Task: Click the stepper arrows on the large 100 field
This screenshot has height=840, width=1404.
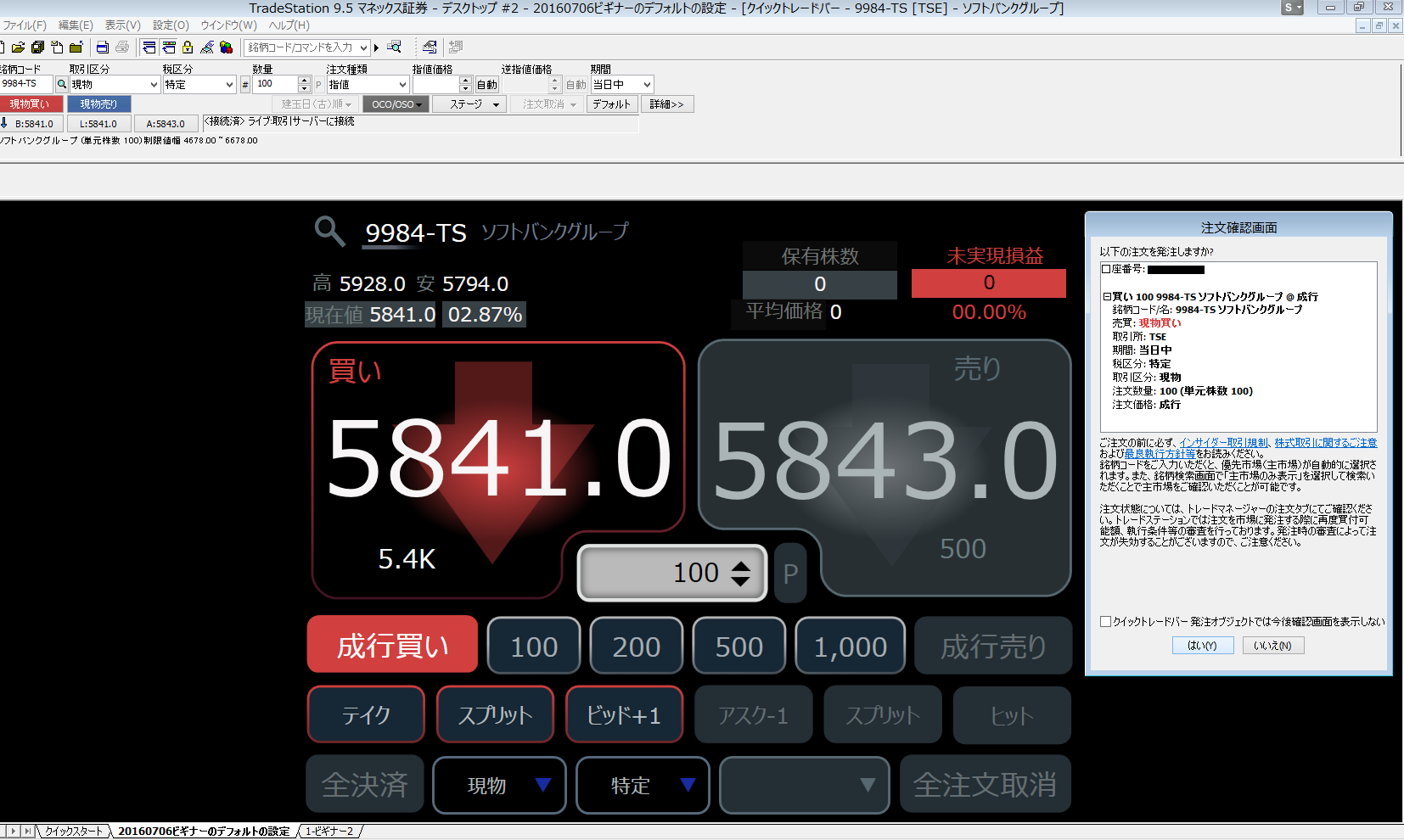Action: (740, 574)
